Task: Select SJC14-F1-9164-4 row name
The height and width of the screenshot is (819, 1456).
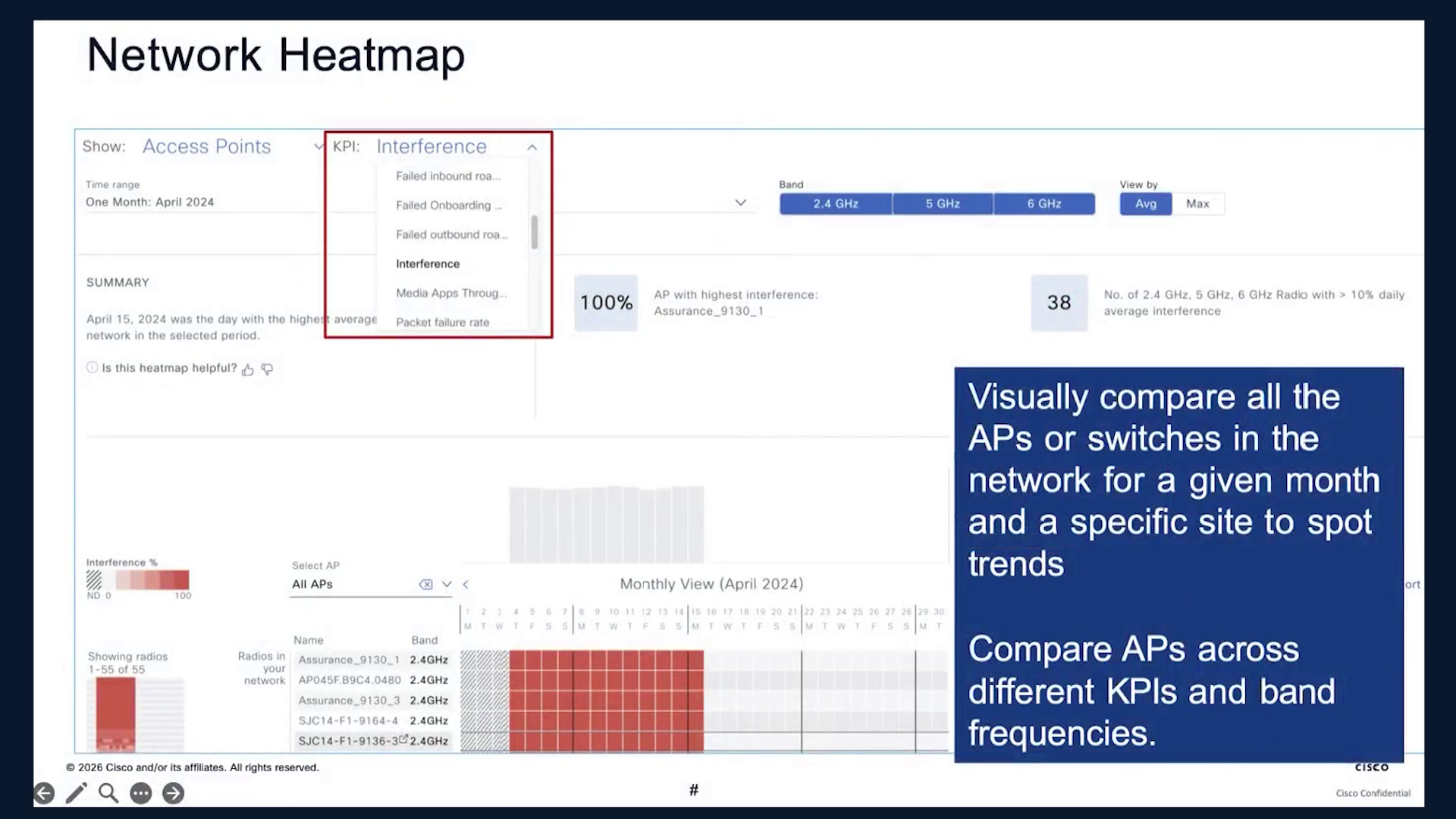Action: [x=348, y=720]
